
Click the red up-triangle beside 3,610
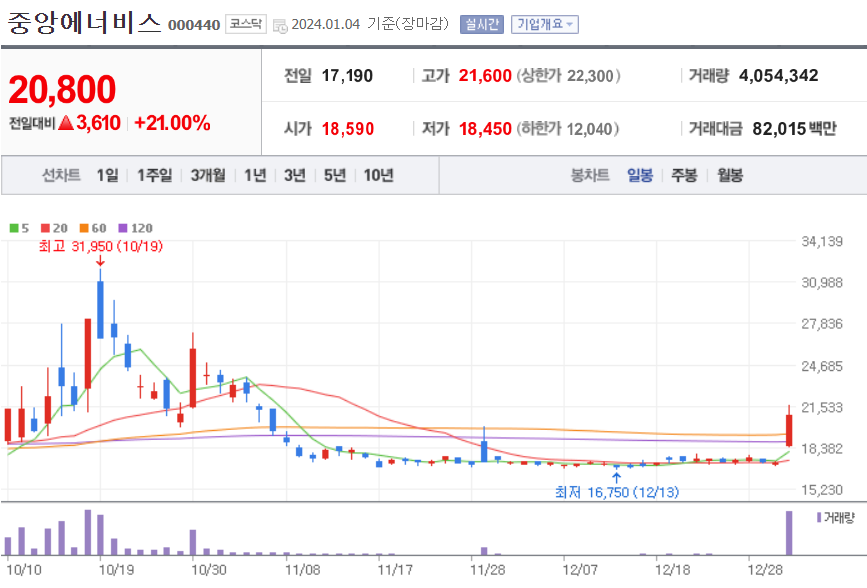pyautogui.click(x=66, y=122)
